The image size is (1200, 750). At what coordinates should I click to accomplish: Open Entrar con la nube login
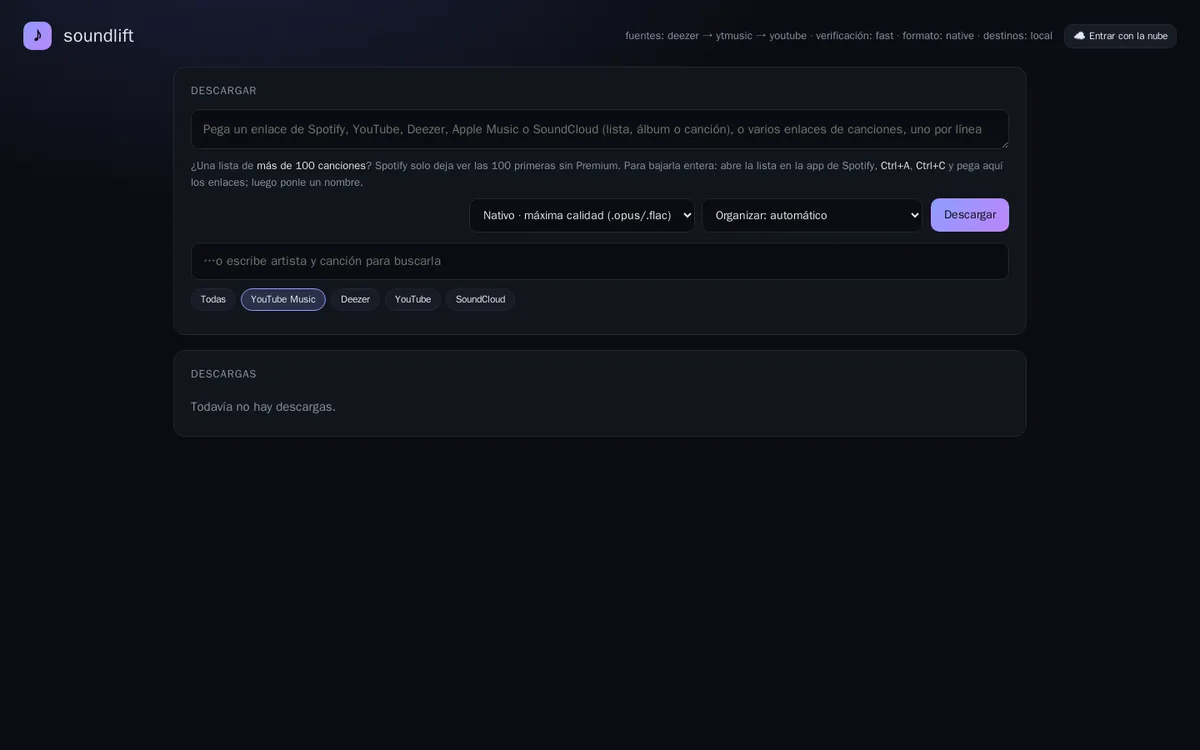point(1120,36)
